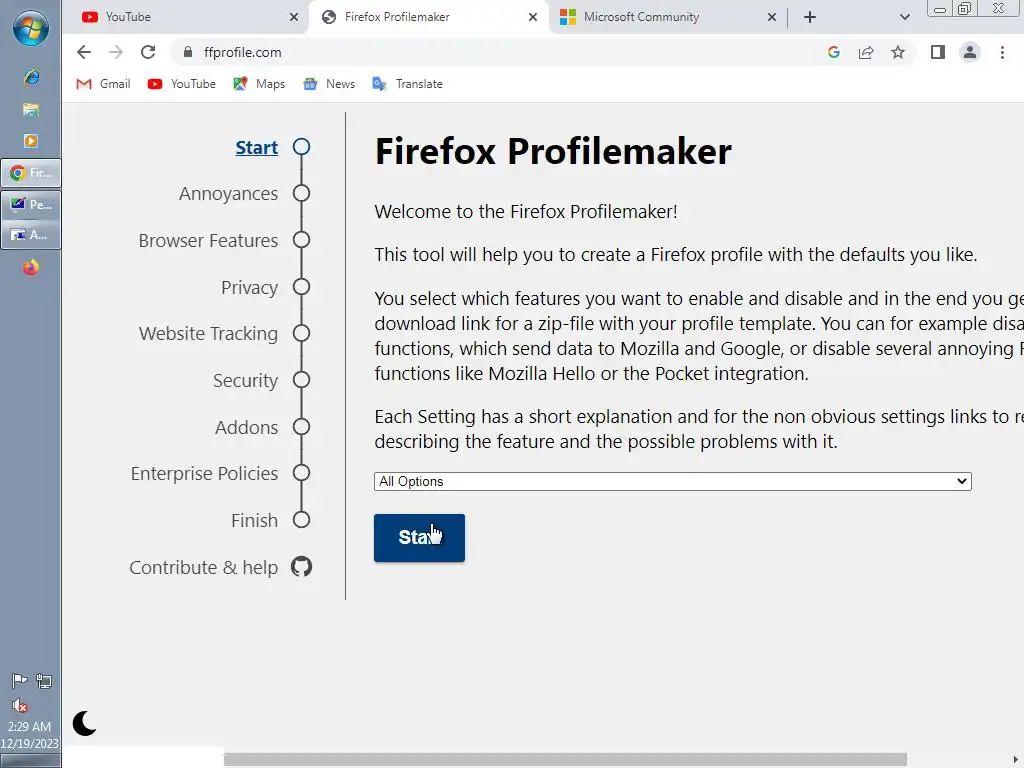The height and width of the screenshot is (768, 1024).
Task: Expand the All Options dropdown
Action: [x=673, y=481]
